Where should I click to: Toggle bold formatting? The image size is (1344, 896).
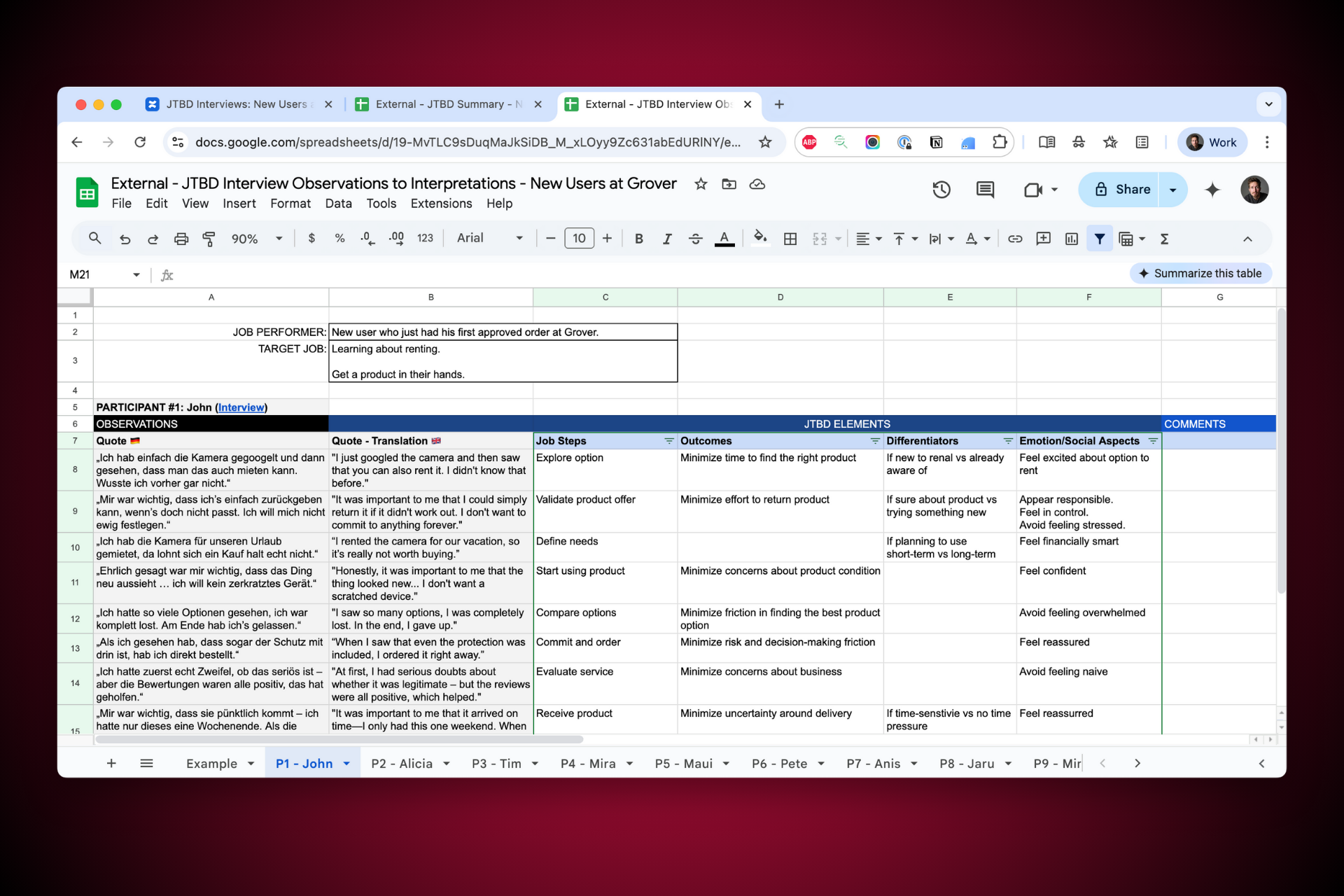coord(638,239)
